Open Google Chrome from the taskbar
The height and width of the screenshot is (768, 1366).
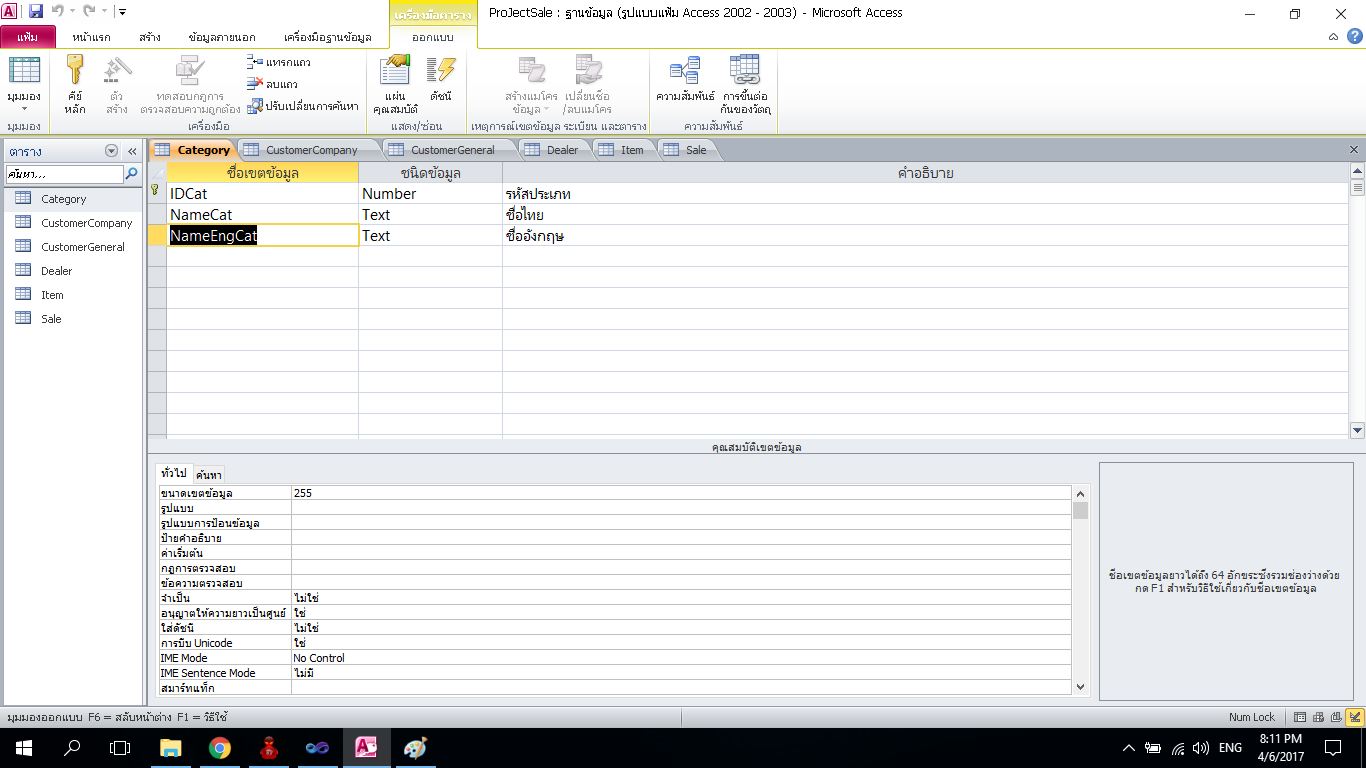coord(219,748)
